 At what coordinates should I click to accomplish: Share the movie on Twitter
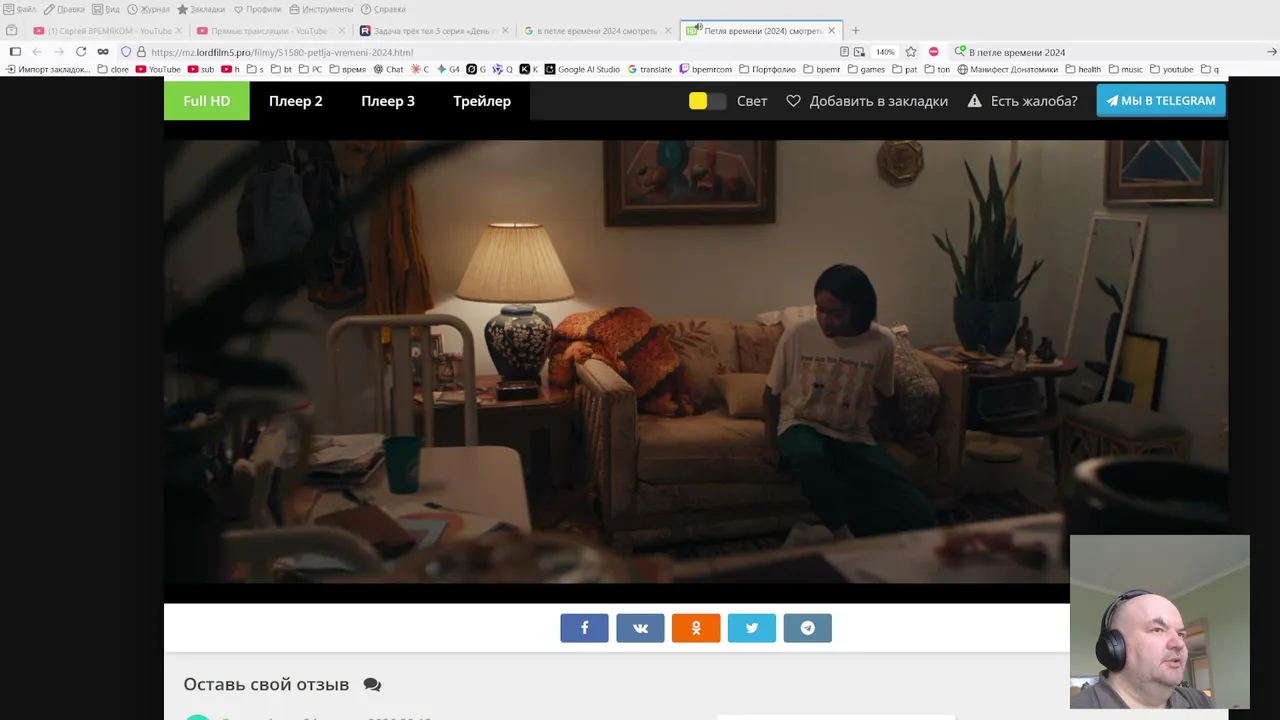752,628
